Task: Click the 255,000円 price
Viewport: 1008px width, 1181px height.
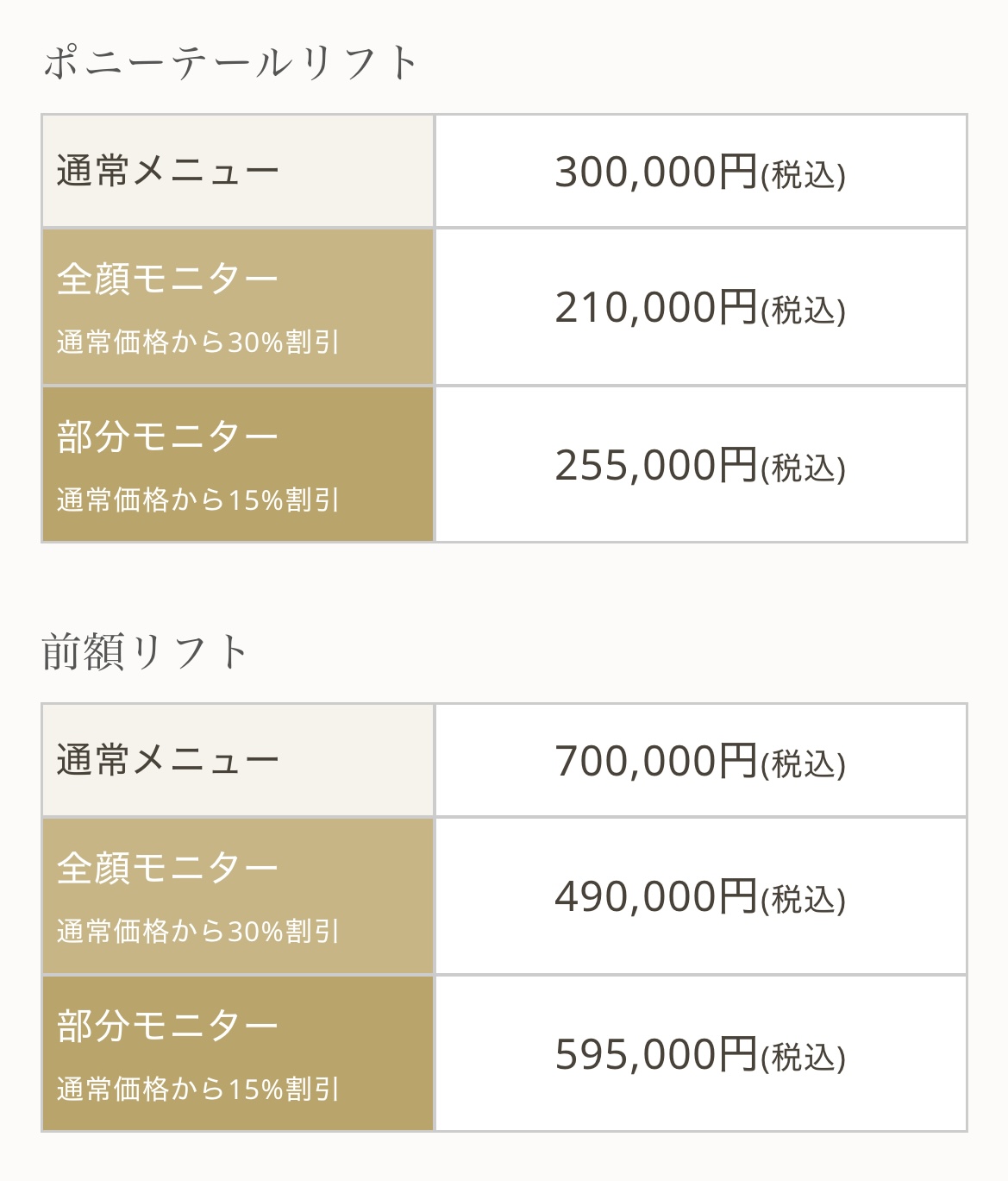Action: click(655, 465)
